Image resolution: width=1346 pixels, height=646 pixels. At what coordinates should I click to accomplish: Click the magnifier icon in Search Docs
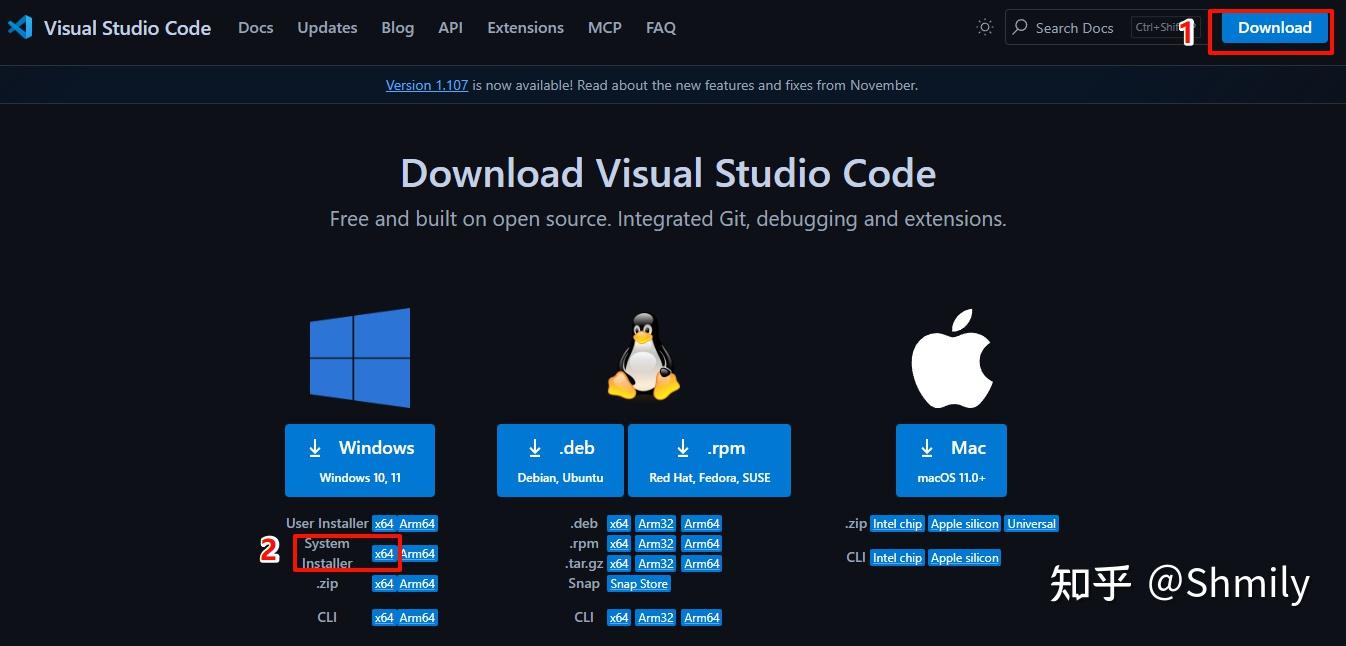point(1020,28)
